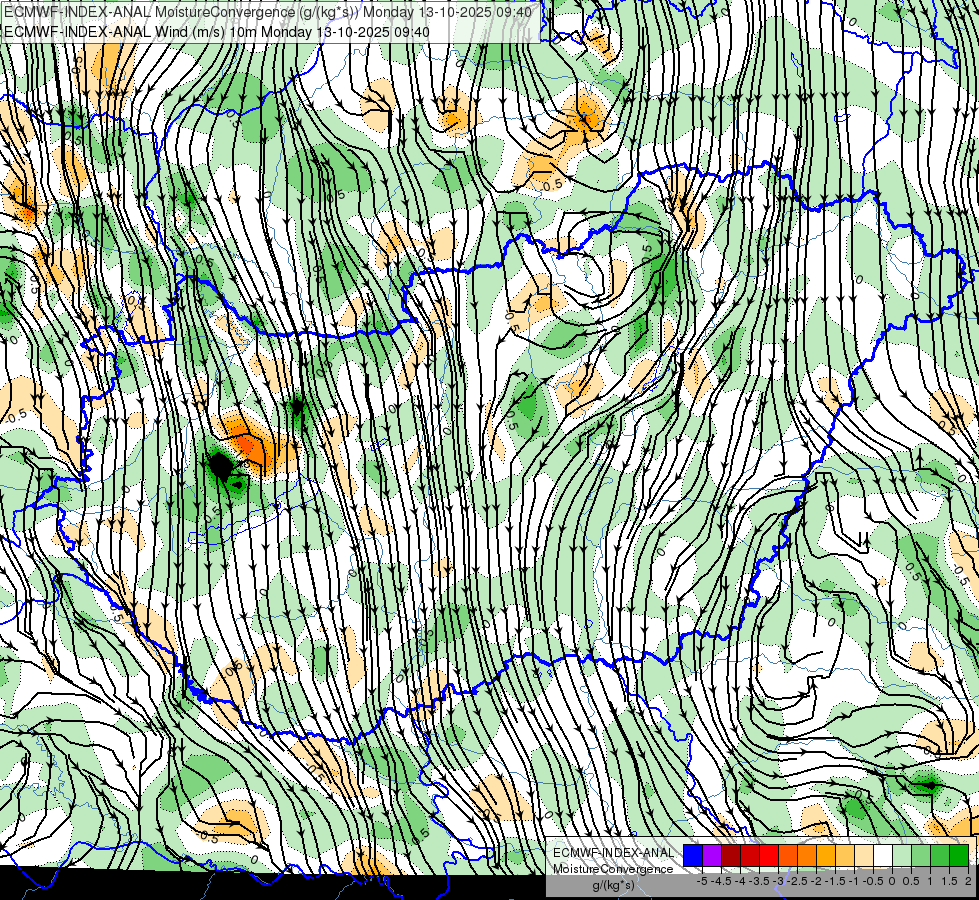Click the blue legend swatch left of -5

693,855
